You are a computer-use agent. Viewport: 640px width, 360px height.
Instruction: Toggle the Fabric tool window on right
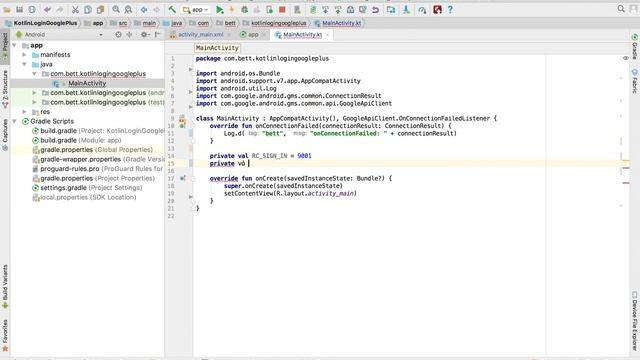point(635,81)
